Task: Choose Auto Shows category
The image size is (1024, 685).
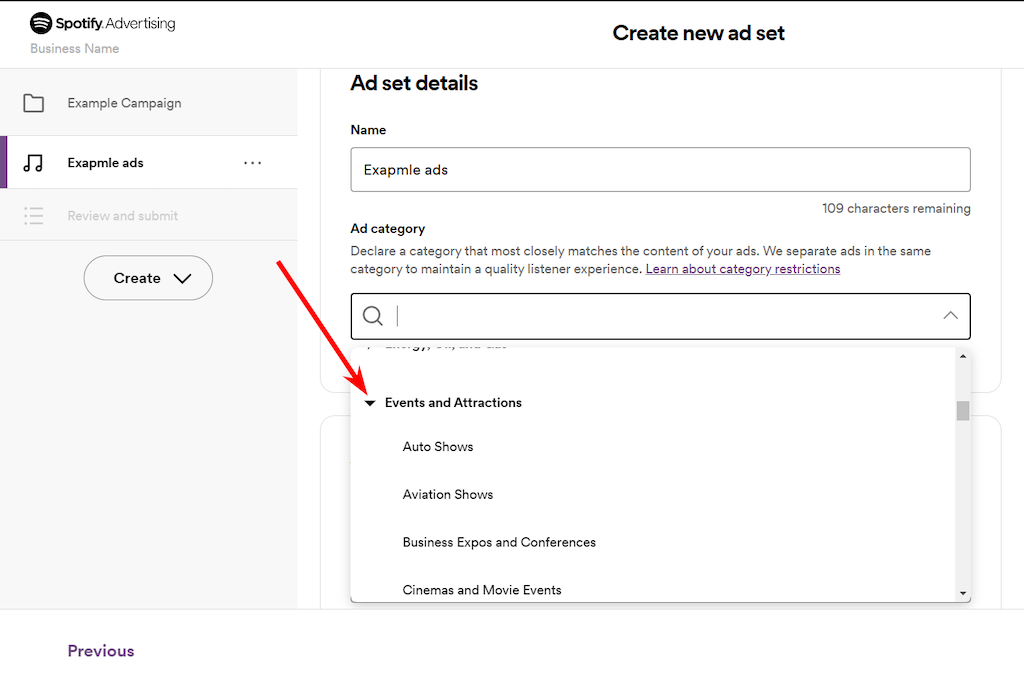Action: point(438,447)
